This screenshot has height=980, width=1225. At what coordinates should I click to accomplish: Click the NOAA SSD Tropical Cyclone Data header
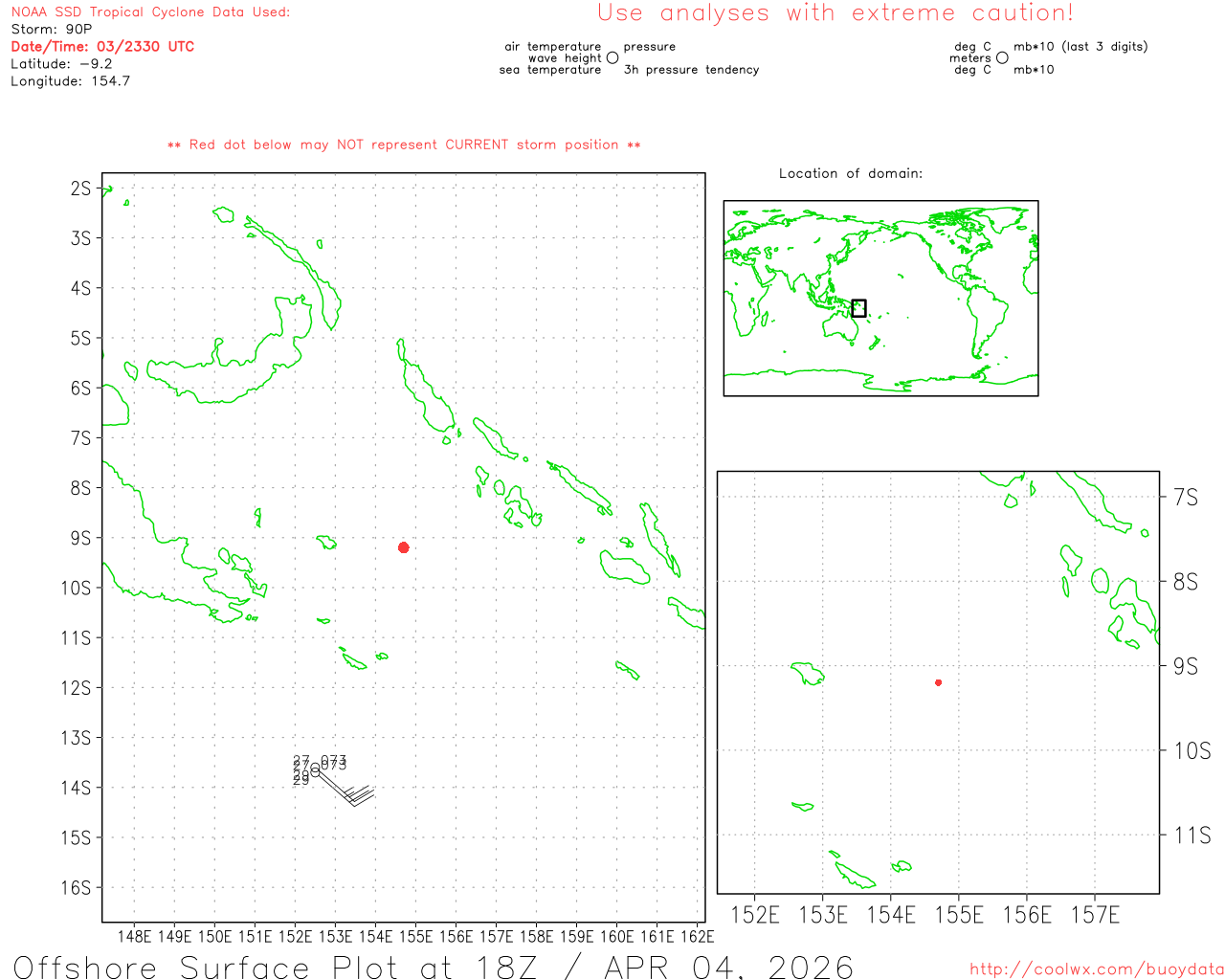pos(150,12)
